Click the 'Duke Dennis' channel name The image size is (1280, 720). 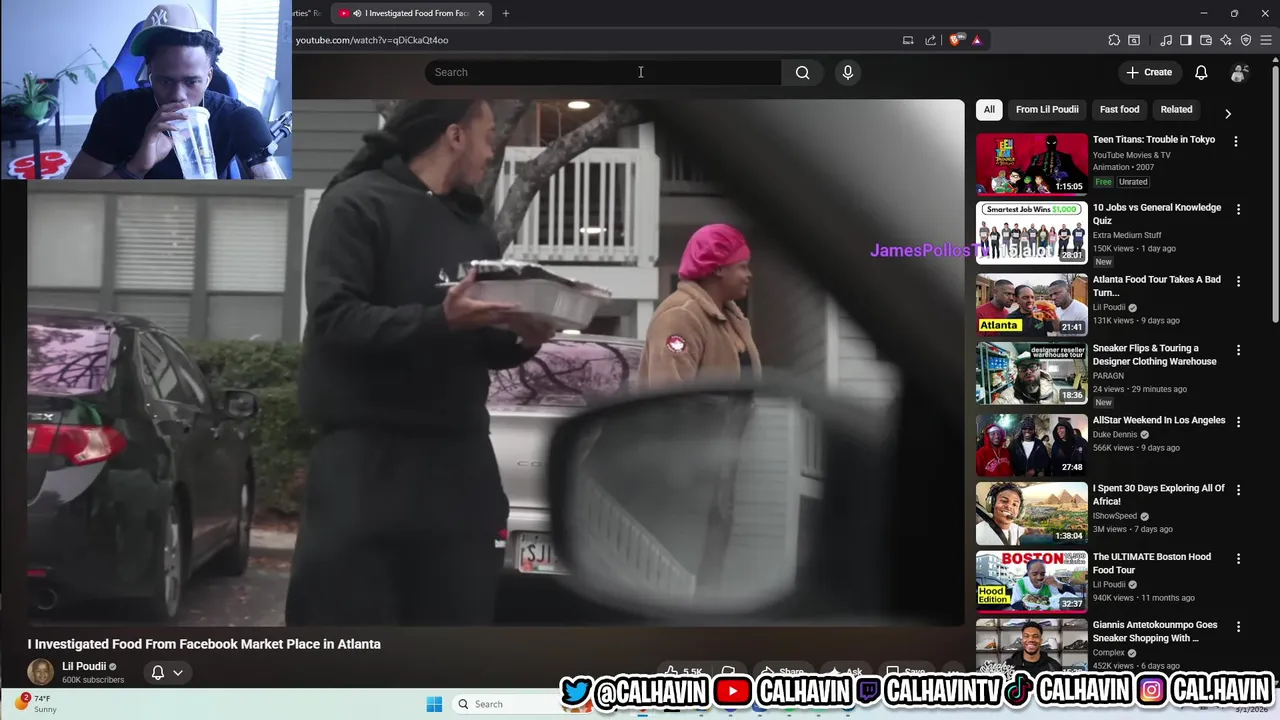pos(1115,435)
